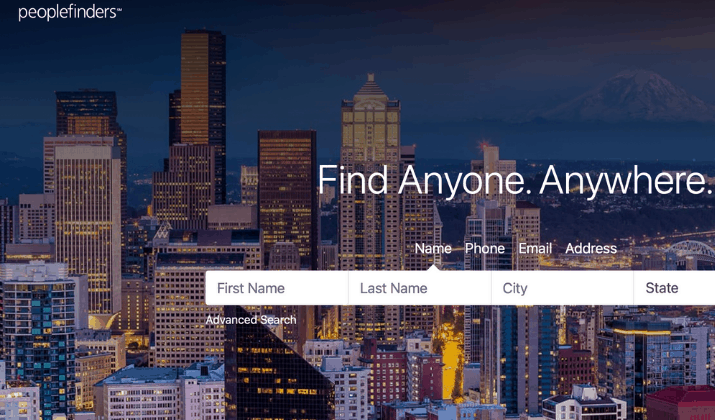This screenshot has width=715, height=420.
Task: Open the Address search tab
Action: click(x=591, y=249)
